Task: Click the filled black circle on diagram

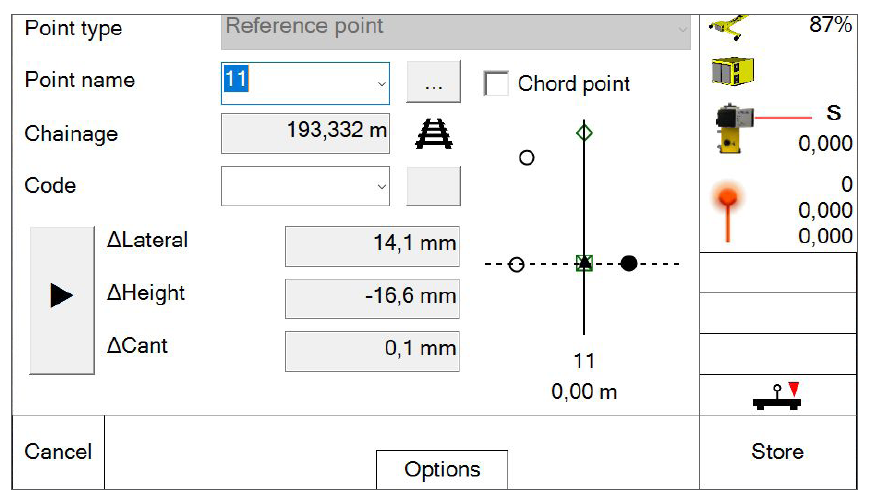Action: coord(628,263)
